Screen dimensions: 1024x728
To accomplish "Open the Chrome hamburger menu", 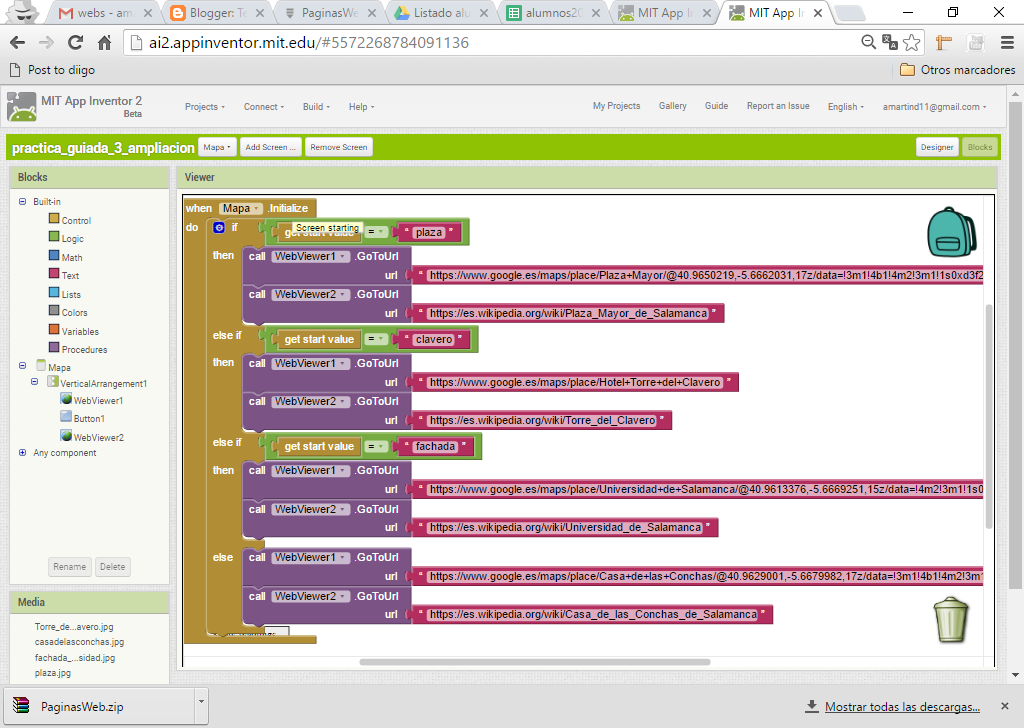I will 1007,42.
